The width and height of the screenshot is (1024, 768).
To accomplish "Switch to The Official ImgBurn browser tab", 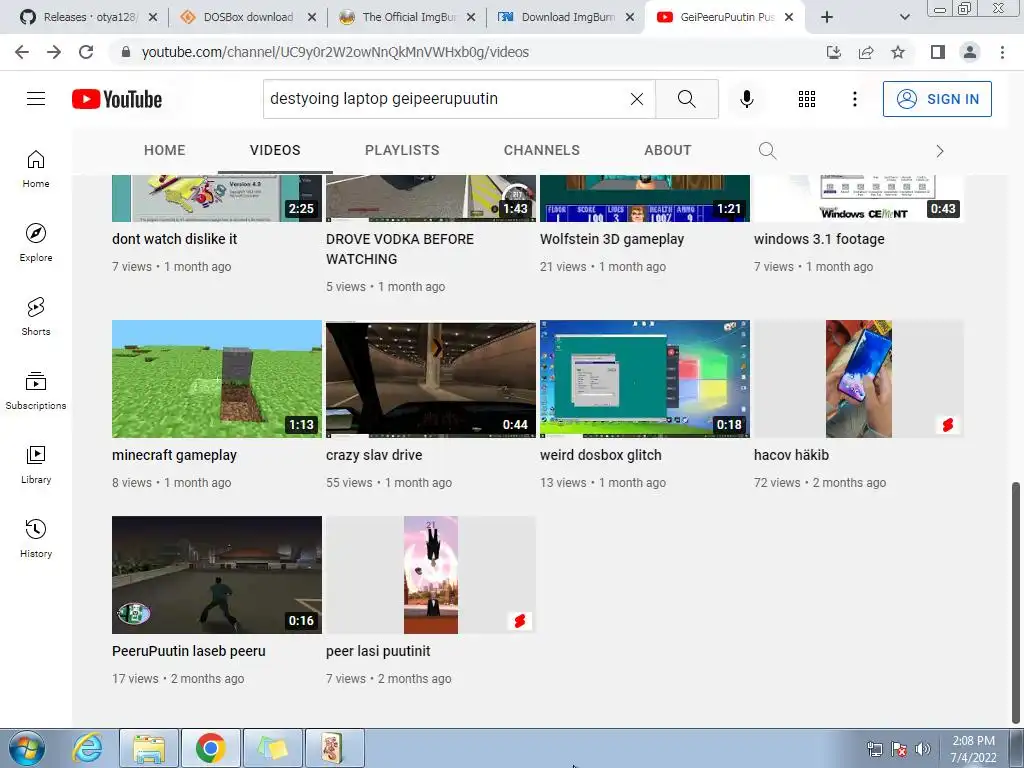I will [x=409, y=17].
